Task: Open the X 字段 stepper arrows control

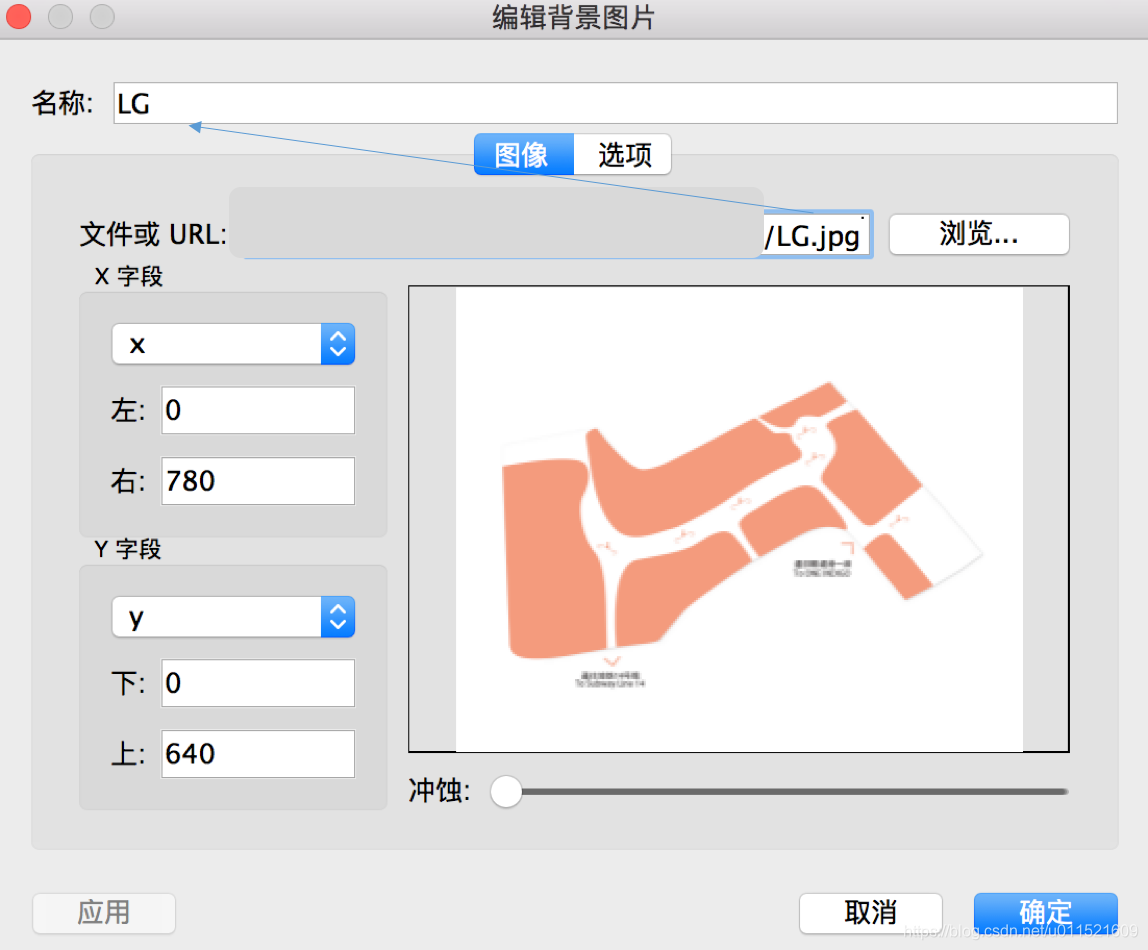Action: [x=337, y=343]
